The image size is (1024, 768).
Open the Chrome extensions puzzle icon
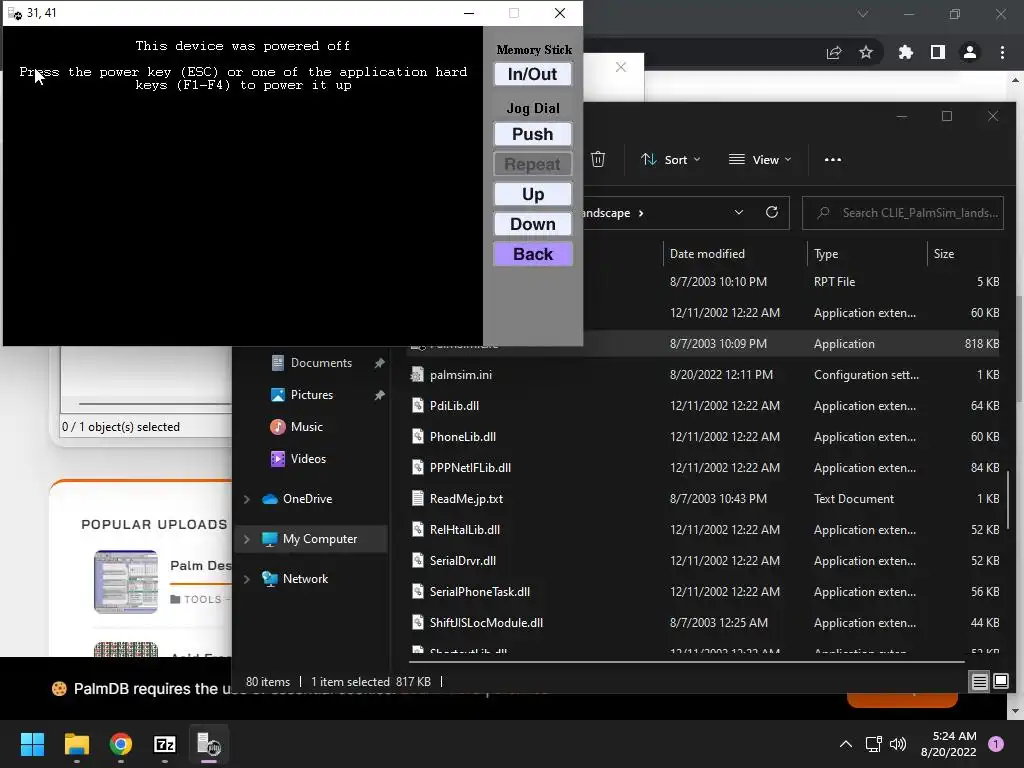(906, 52)
